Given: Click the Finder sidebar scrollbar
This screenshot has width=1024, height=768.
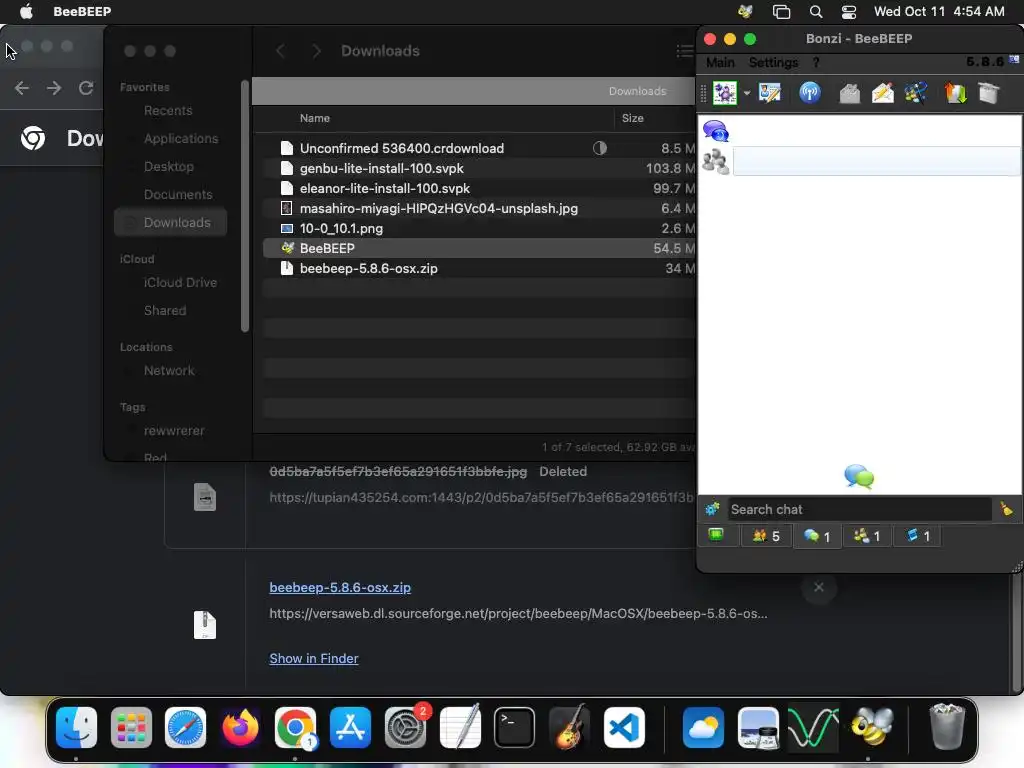Looking at the screenshot, I should (x=245, y=206).
